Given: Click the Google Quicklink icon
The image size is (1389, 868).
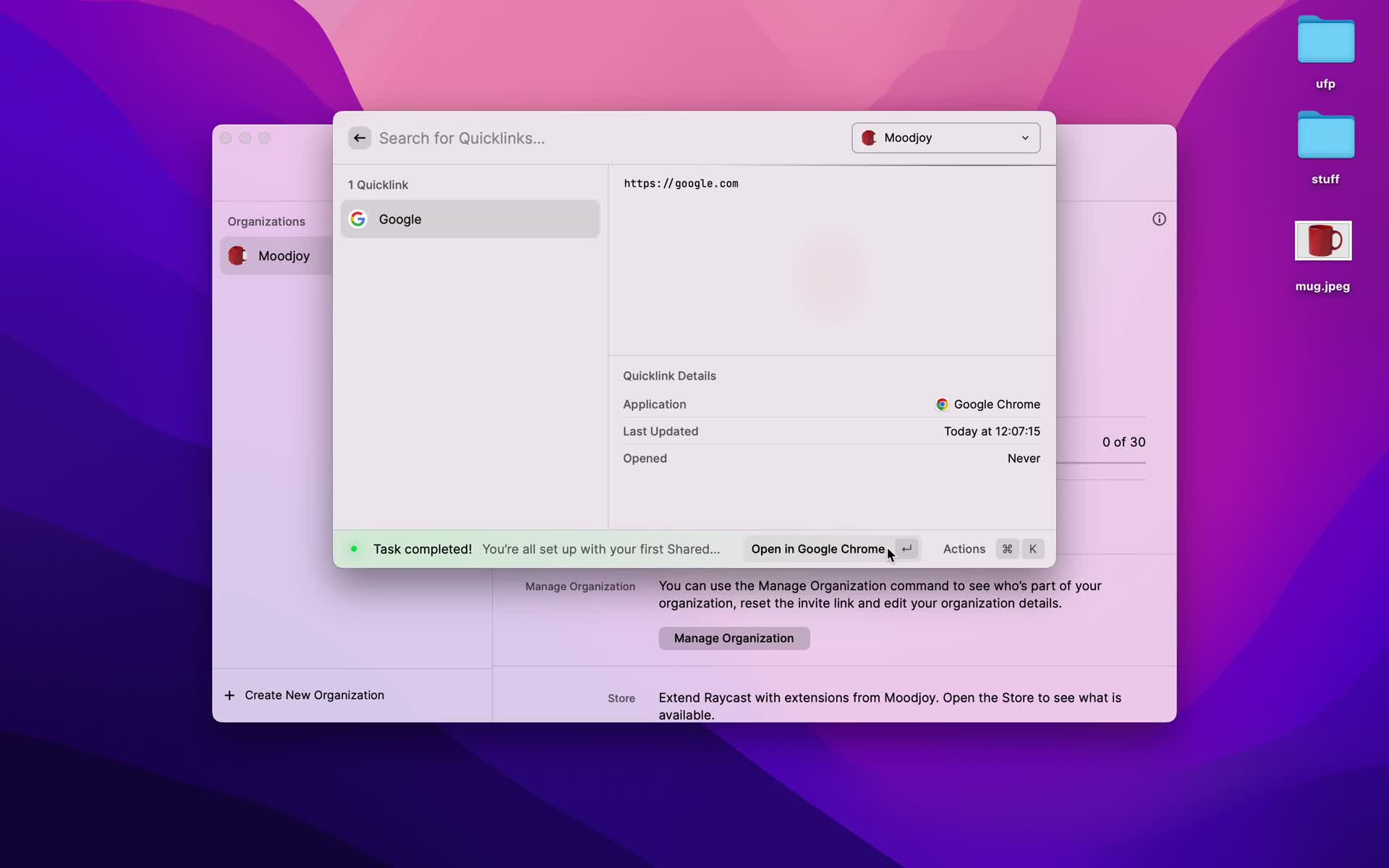Looking at the screenshot, I should point(357,219).
